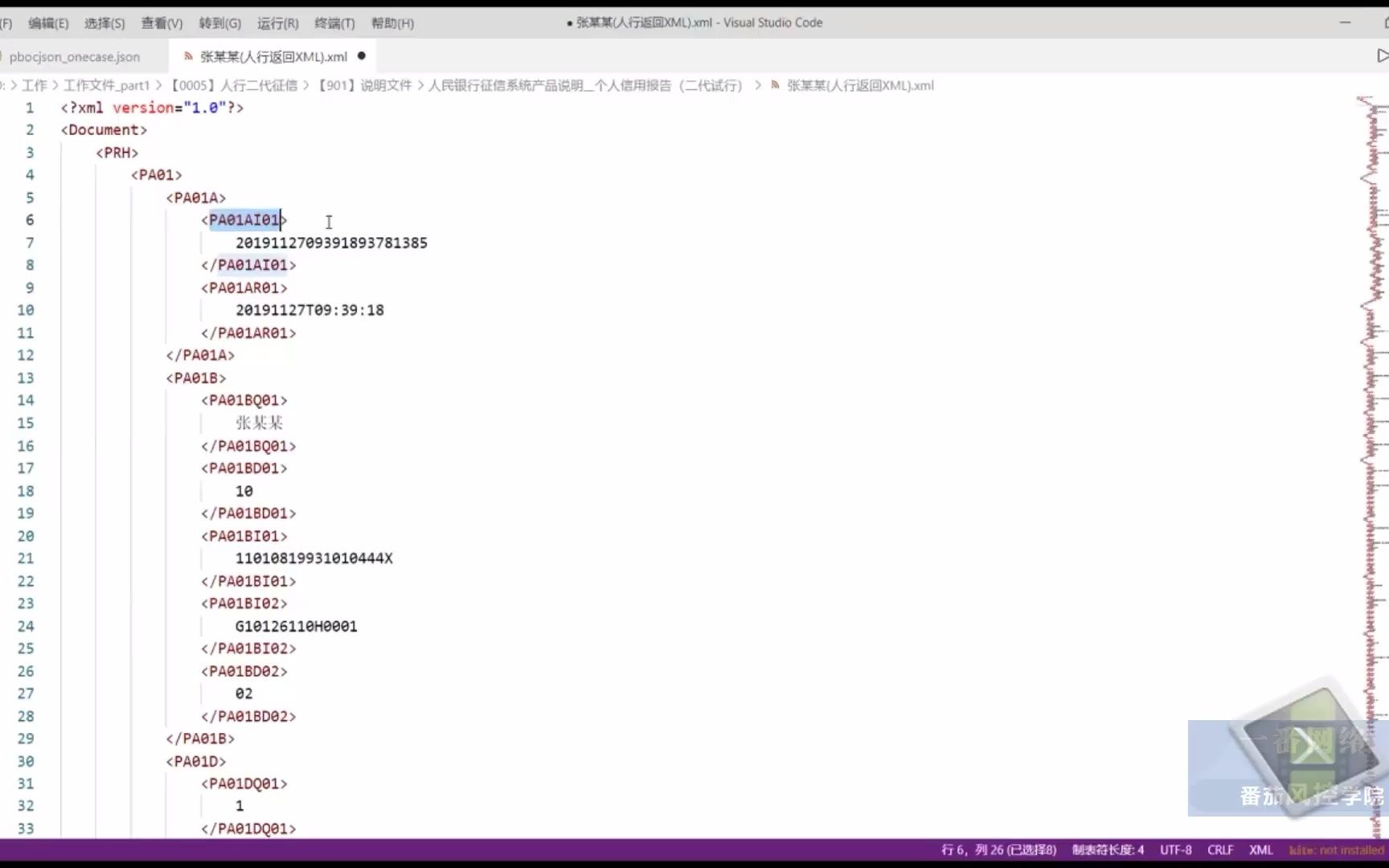Click the <PA01A> opening tag

coord(196,198)
